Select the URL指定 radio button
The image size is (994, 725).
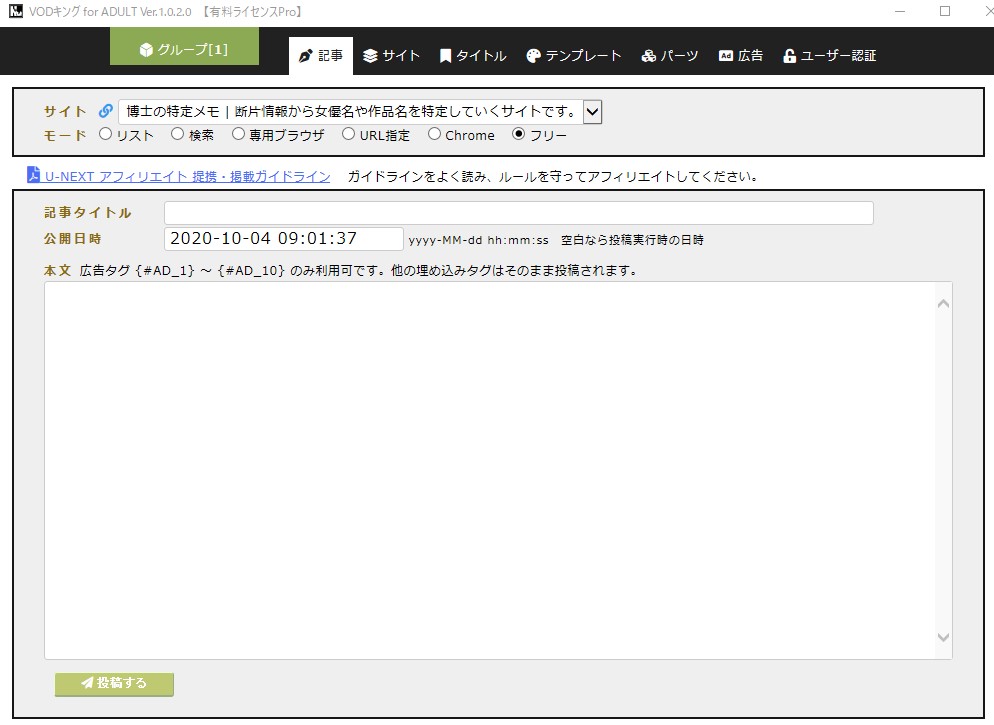point(348,134)
